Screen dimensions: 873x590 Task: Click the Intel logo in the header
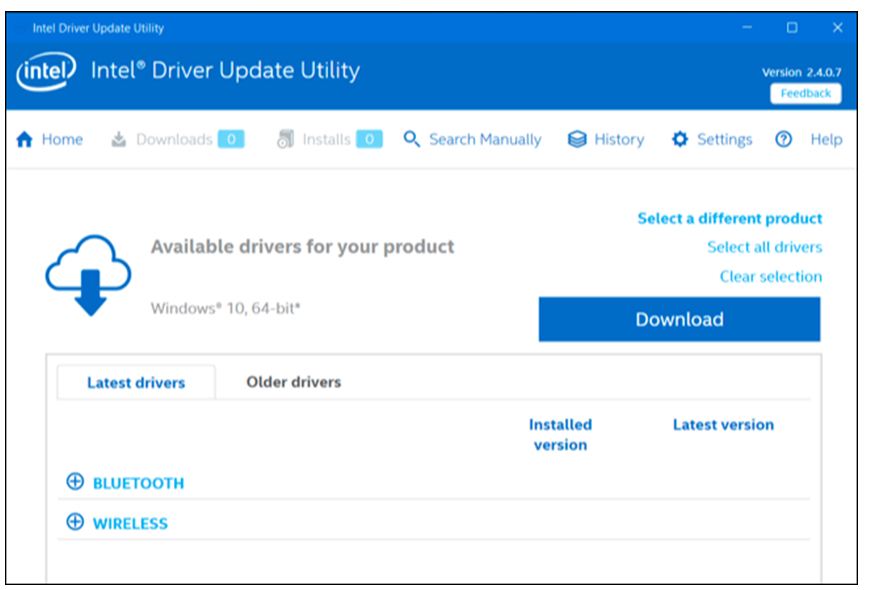pos(46,71)
